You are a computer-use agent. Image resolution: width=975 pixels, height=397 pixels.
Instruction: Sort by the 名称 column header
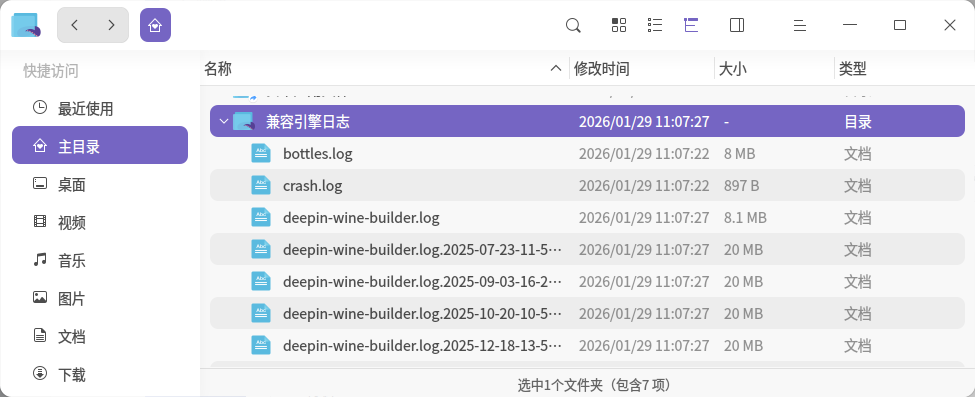pyautogui.click(x=218, y=68)
